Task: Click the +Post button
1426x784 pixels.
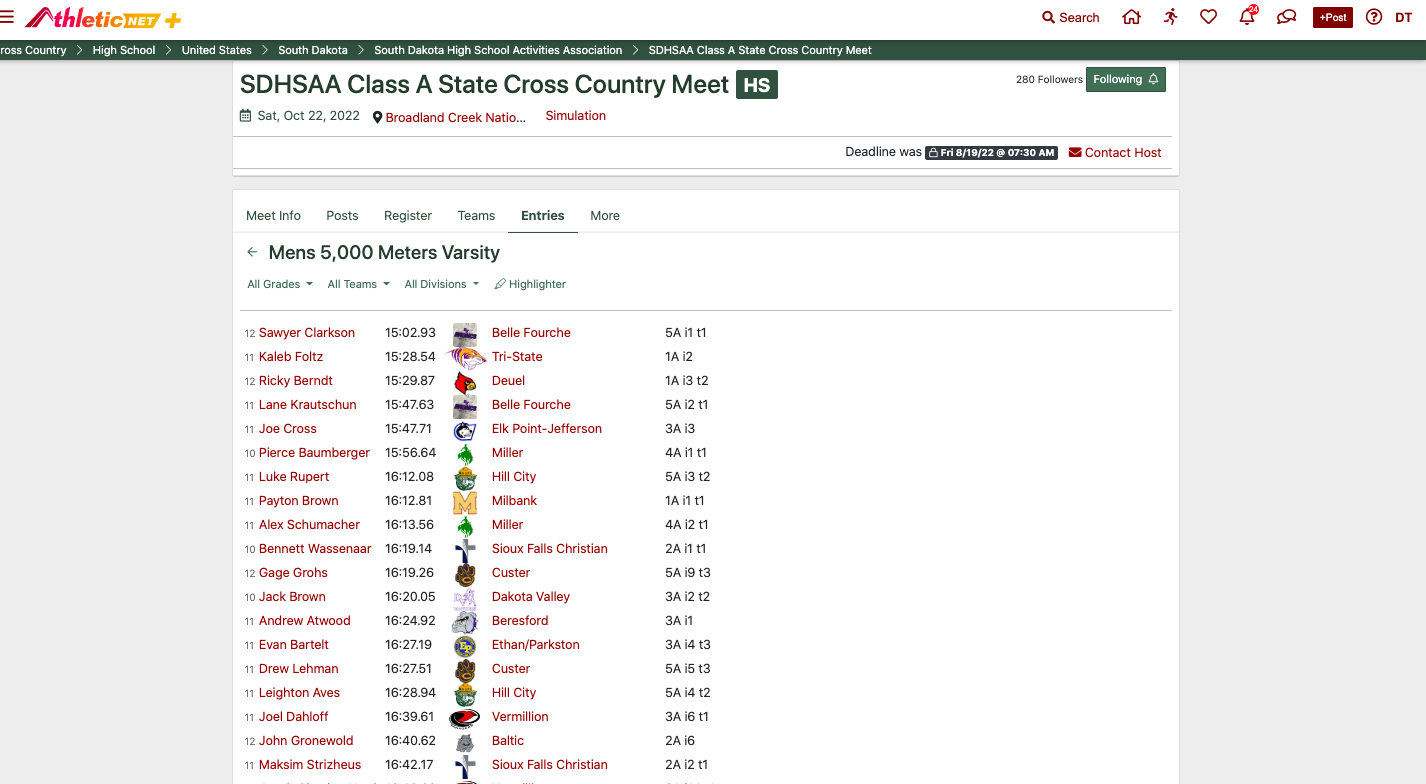Action: 1333,17
